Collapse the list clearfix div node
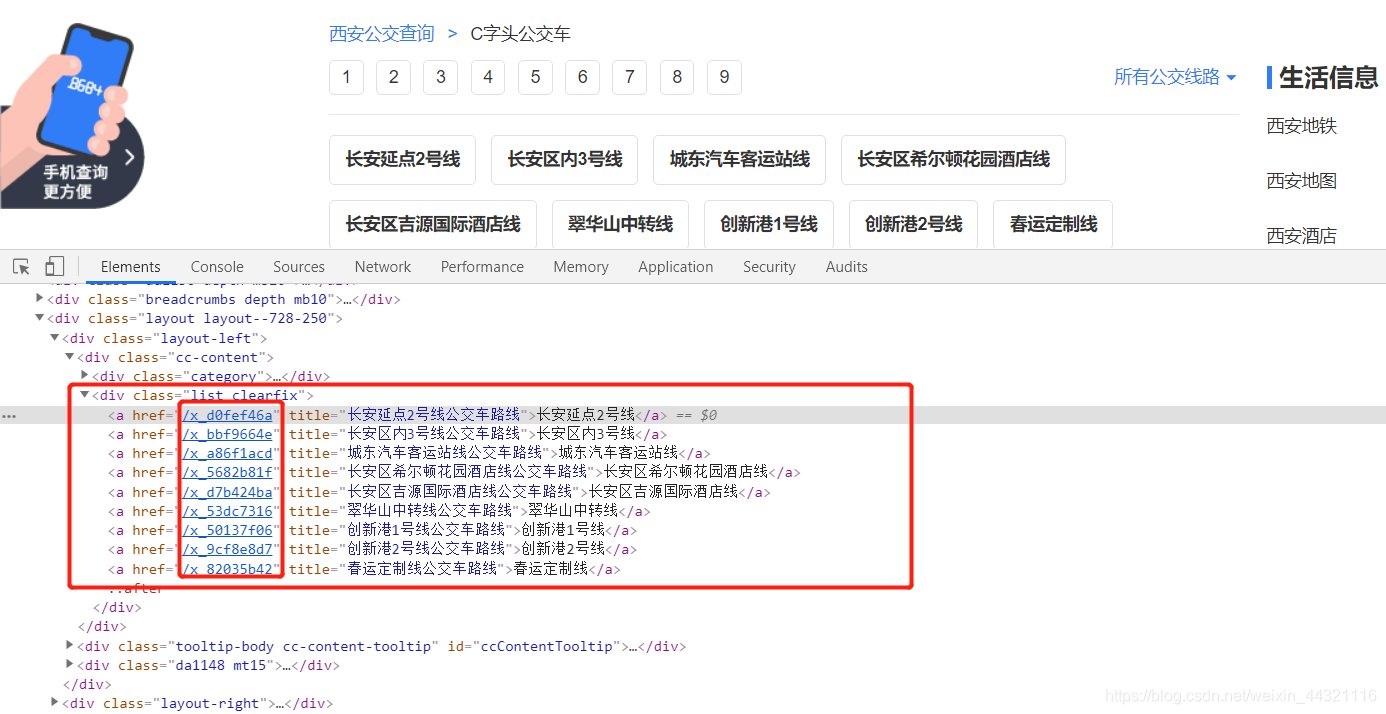 click(x=85, y=395)
